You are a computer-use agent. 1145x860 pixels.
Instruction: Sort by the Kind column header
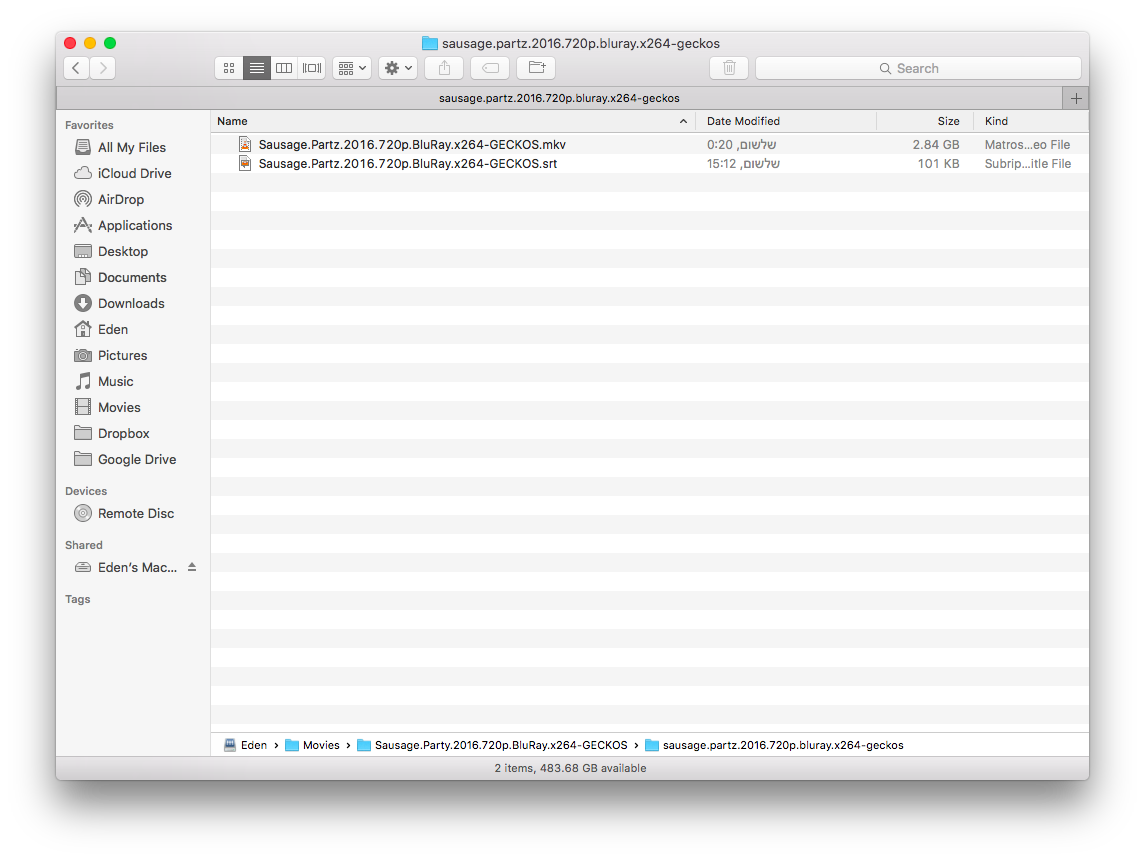[x=1031, y=121]
